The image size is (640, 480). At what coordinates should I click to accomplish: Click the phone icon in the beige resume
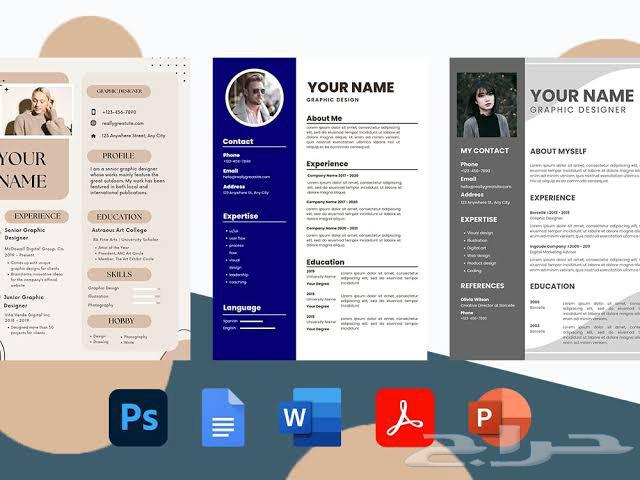coord(93,112)
